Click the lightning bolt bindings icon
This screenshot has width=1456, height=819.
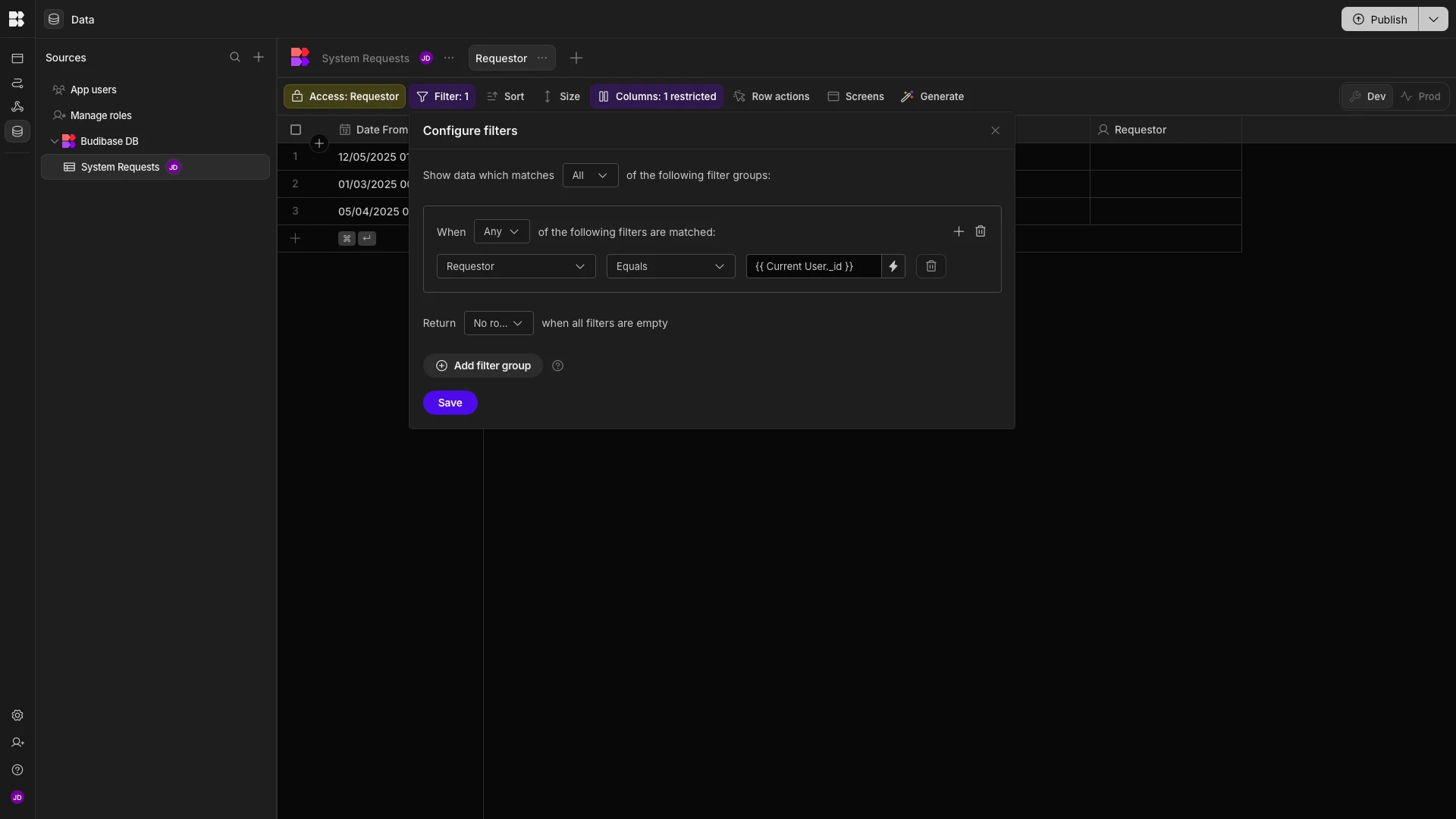click(x=893, y=266)
